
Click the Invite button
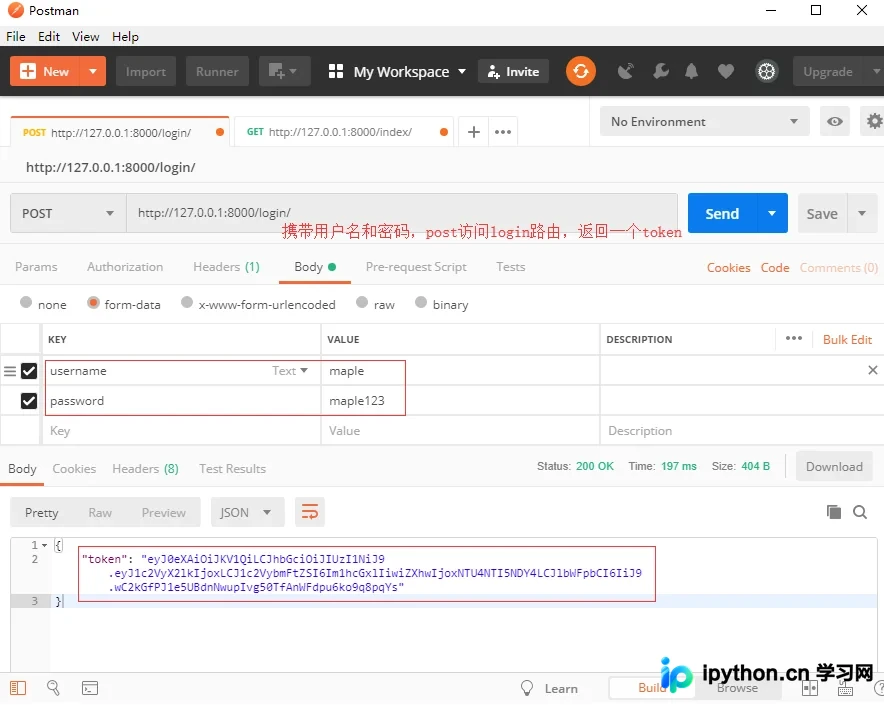tap(514, 72)
